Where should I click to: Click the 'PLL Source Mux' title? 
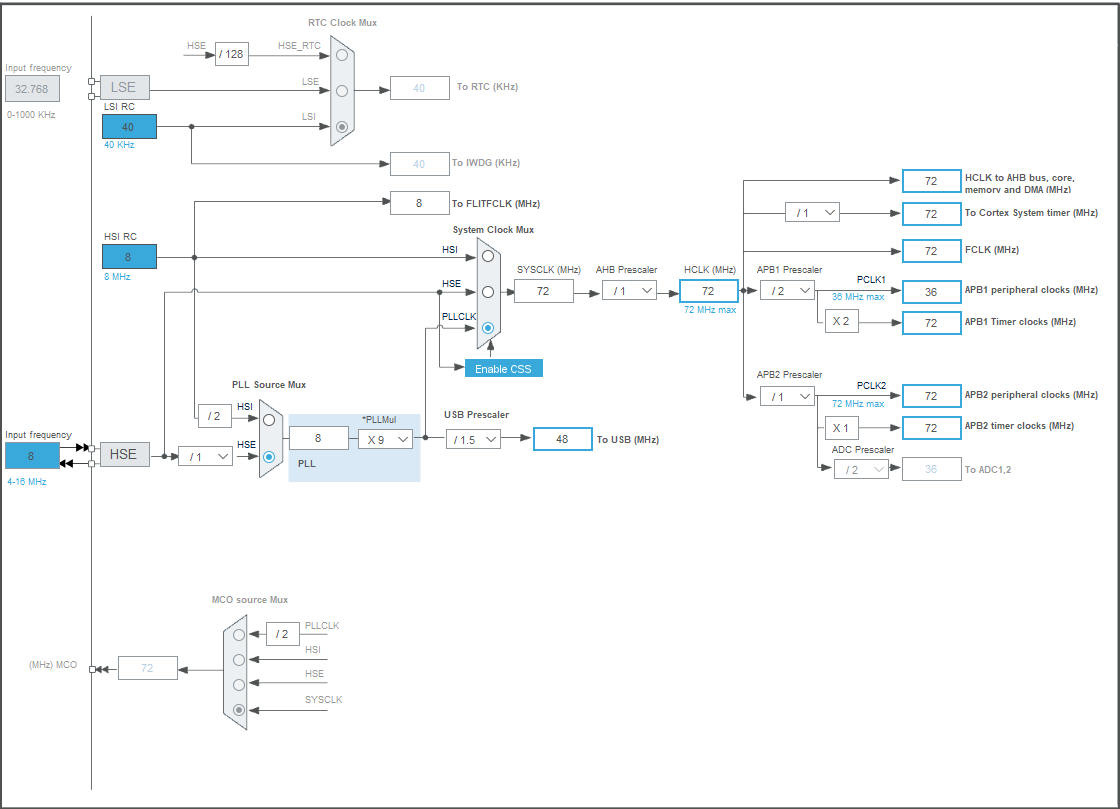pyautogui.click(x=269, y=385)
